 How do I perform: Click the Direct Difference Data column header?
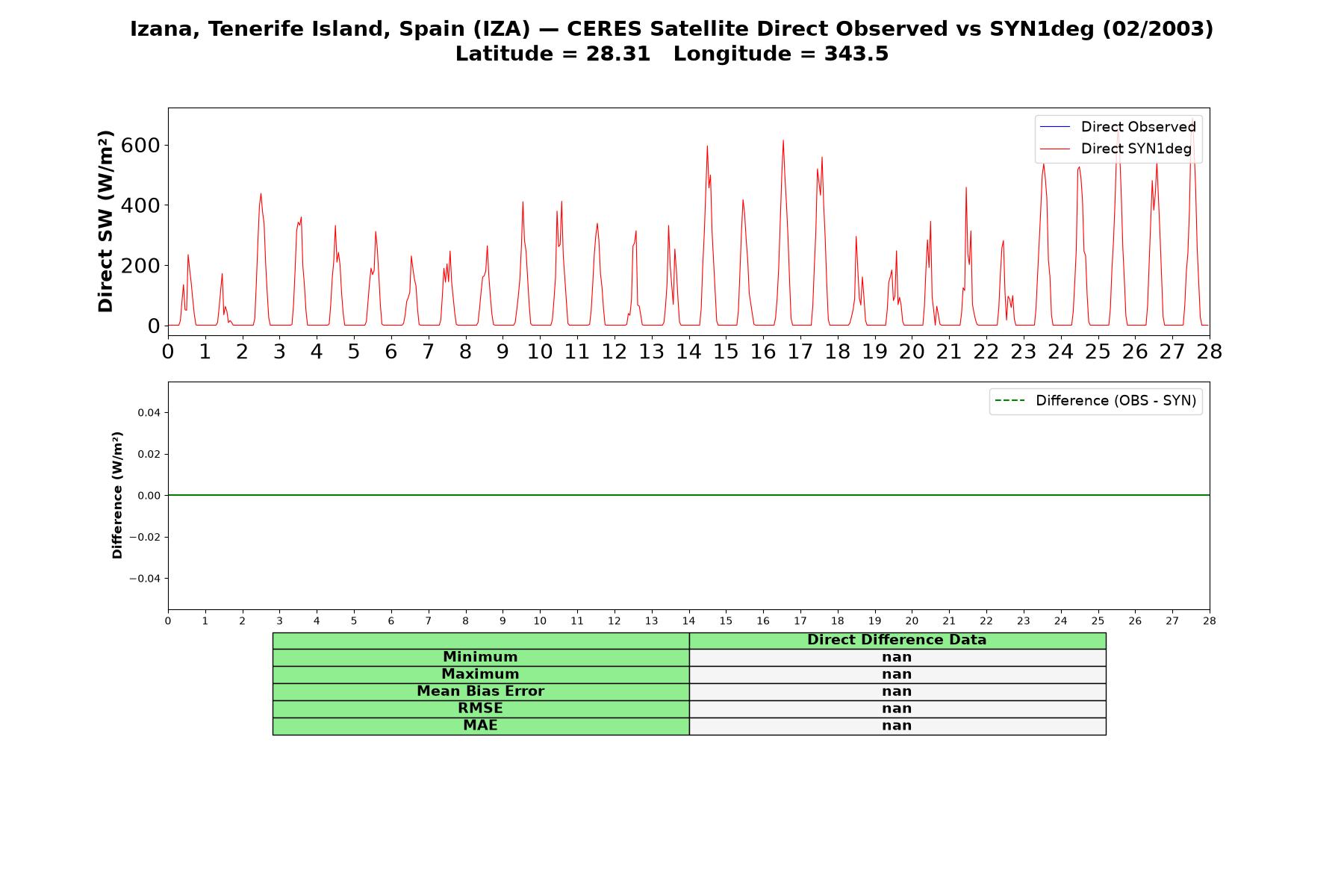point(897,640)
